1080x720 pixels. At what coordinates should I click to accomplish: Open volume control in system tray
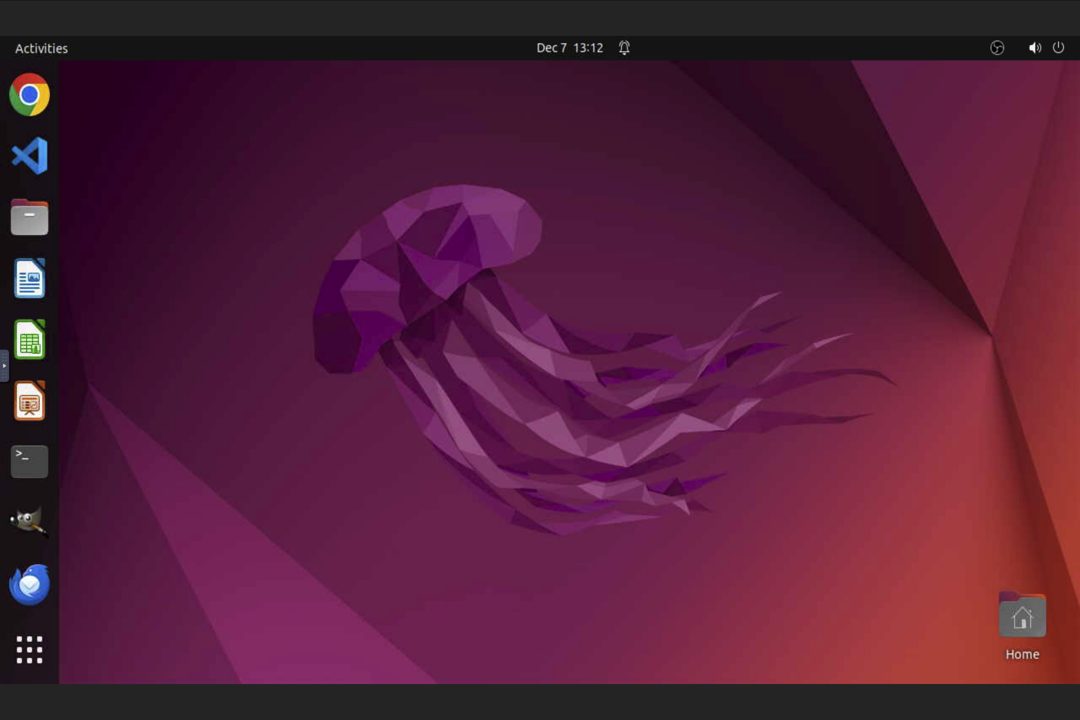1034,48
